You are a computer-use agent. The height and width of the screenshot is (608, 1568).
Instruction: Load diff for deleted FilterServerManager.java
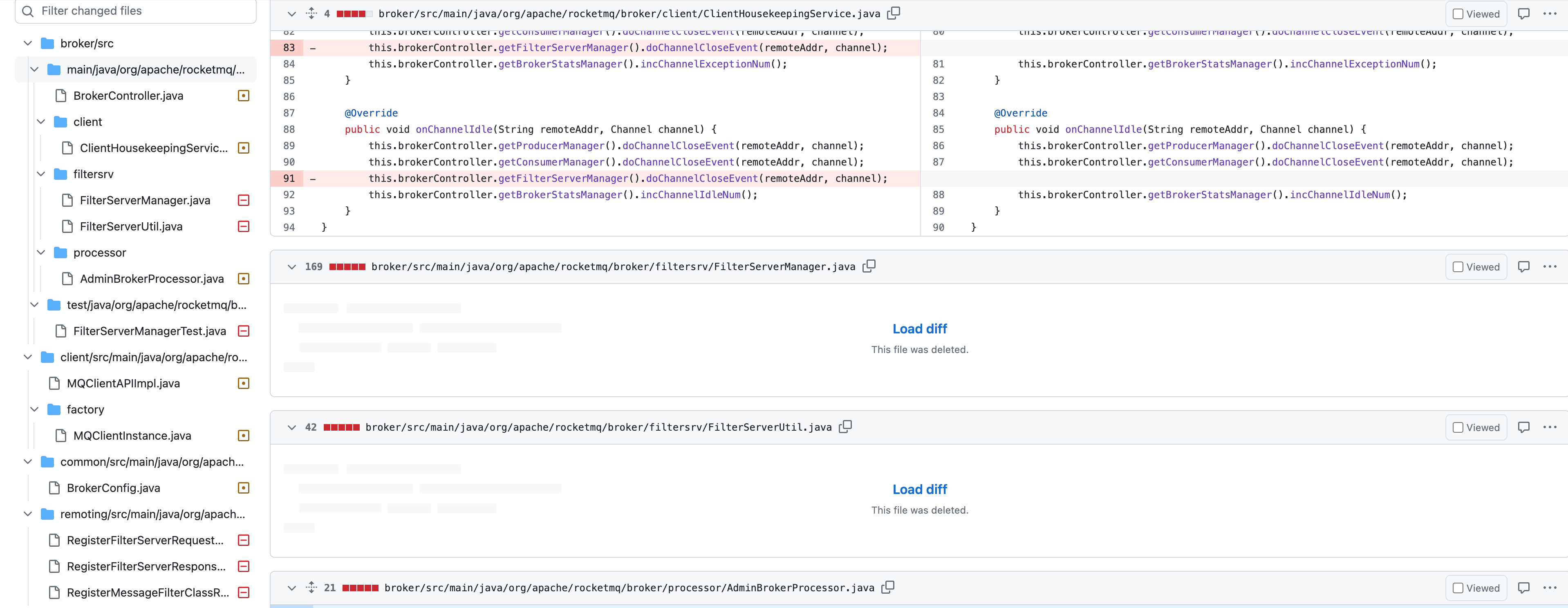point(919,329)
